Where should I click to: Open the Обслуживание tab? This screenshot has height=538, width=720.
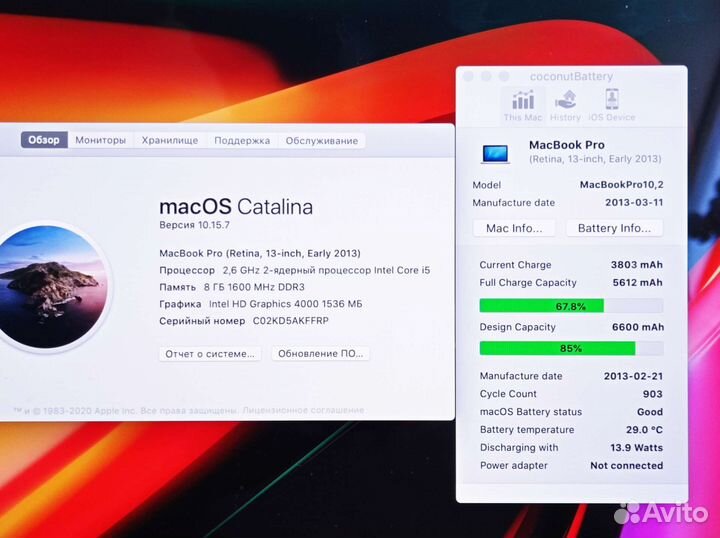[321, 140]
